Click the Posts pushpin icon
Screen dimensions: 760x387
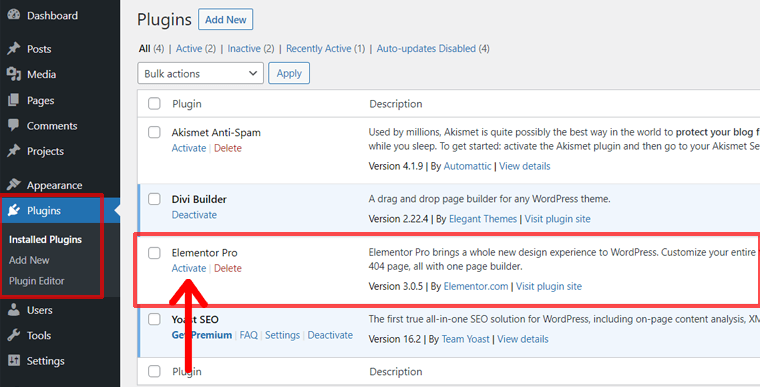point(14,48)
